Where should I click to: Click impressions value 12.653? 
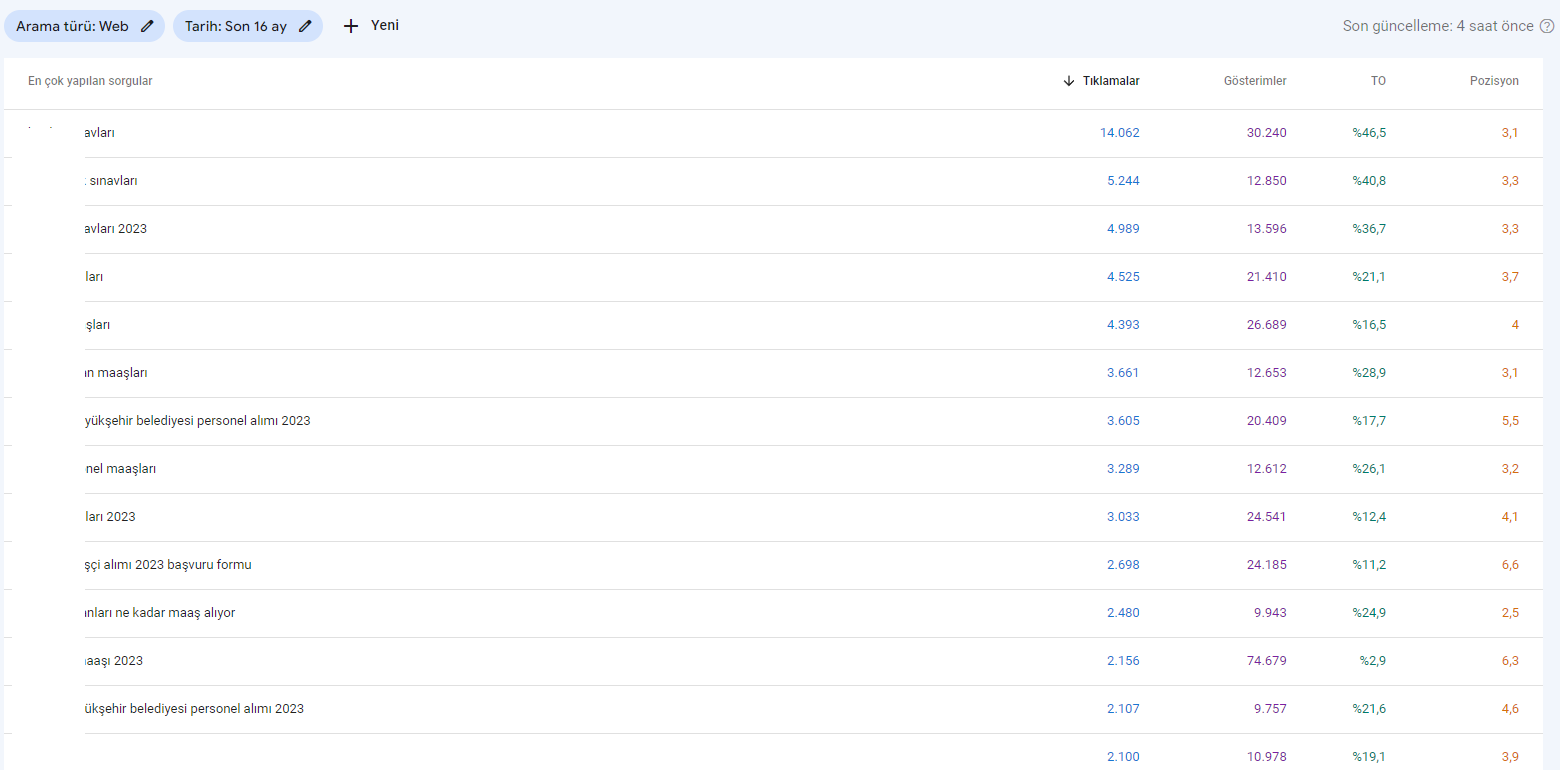(1266, 373)
